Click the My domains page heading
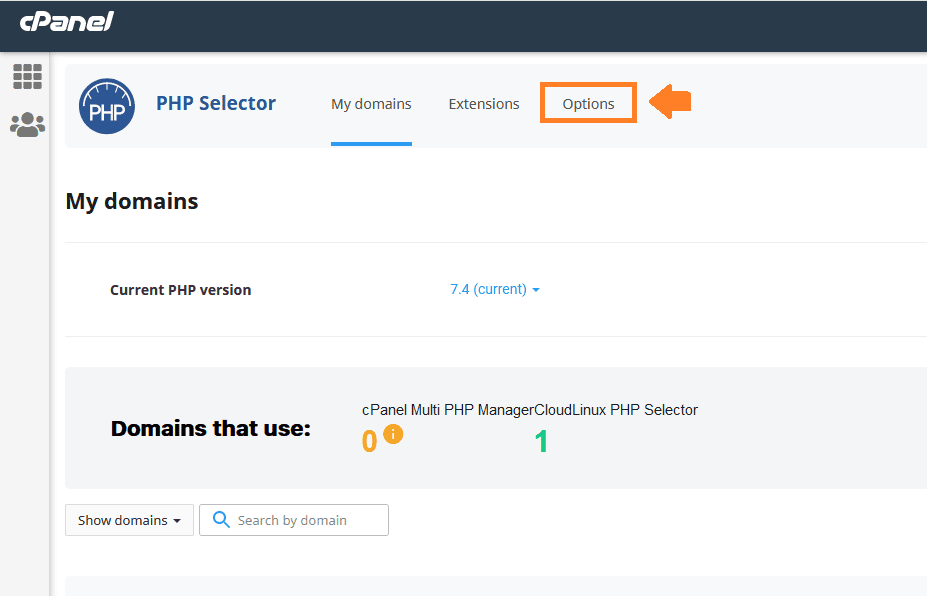927x596 pixels. coord(132,201)
